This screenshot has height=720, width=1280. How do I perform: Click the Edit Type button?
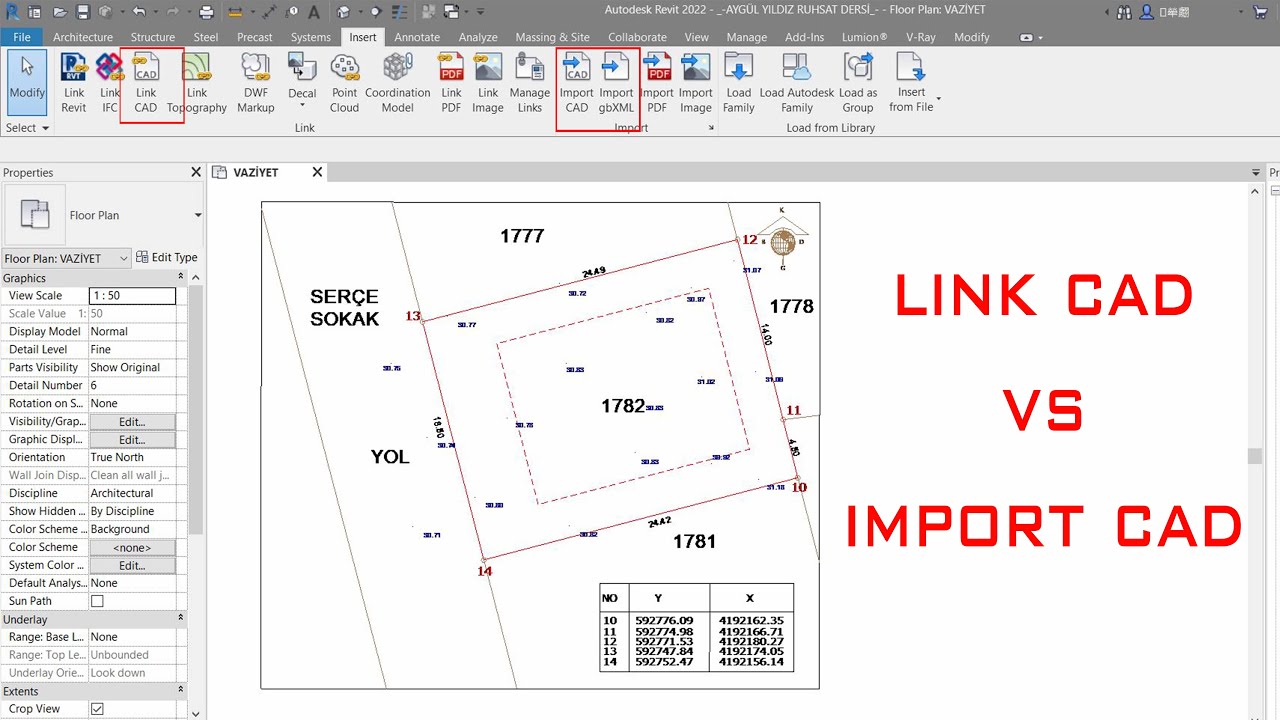pyautogui.click(x=167, y=257)
